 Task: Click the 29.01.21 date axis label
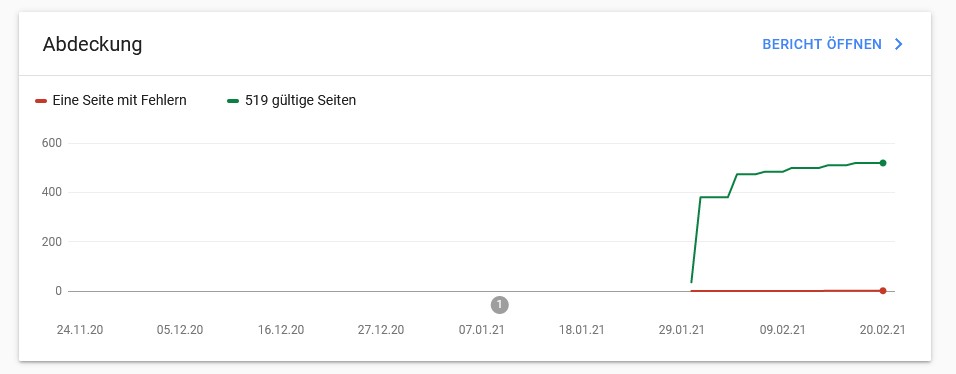point(682,330)
